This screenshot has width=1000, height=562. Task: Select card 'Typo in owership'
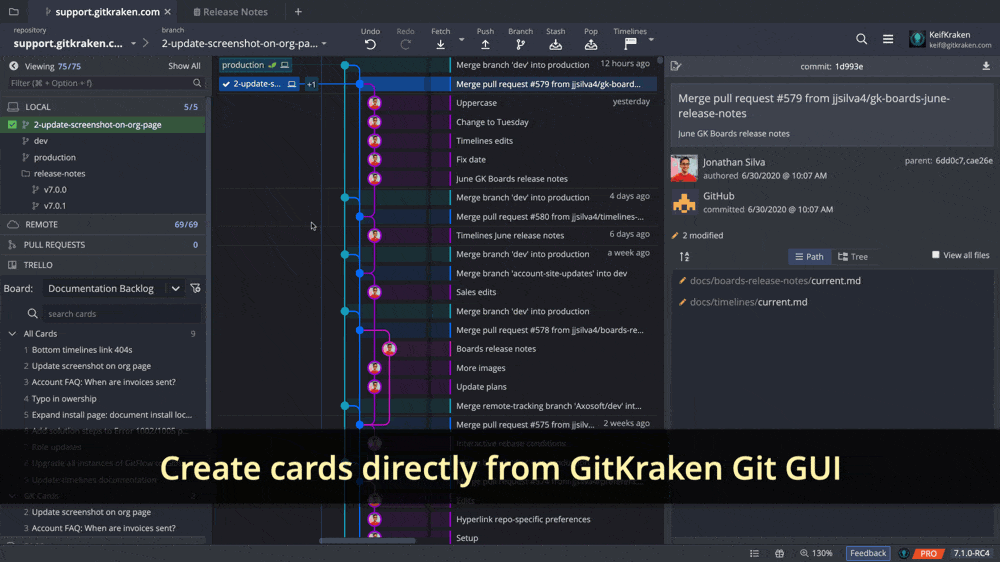coord(64,399)
